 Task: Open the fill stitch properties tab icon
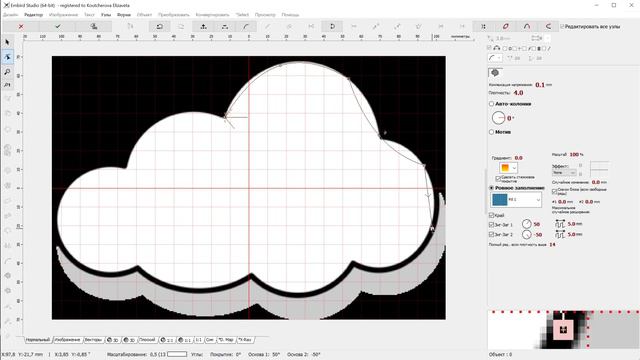point(495,73)
